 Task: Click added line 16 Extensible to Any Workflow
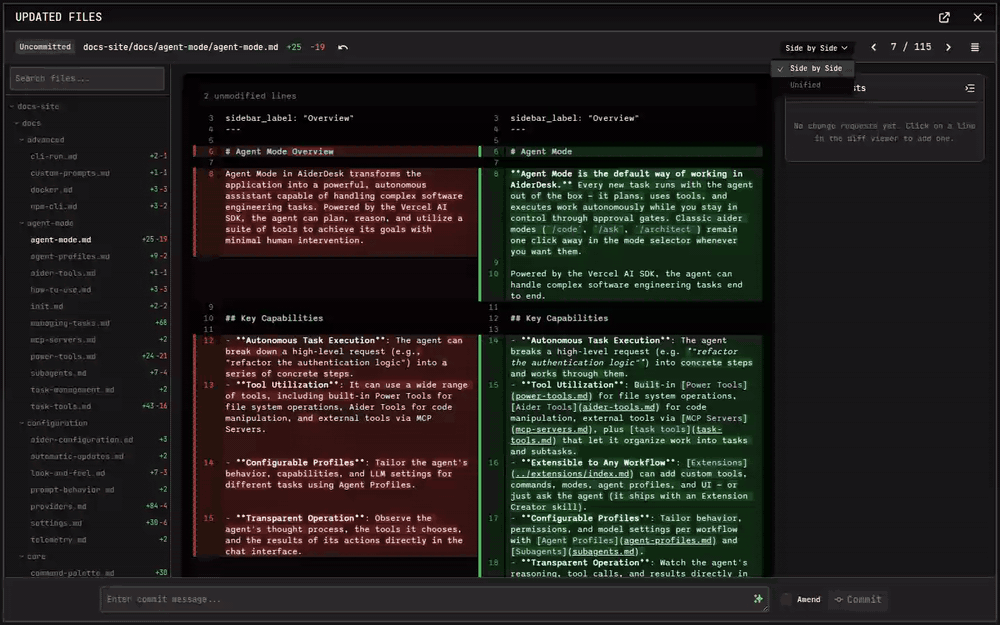pos(622,485)
